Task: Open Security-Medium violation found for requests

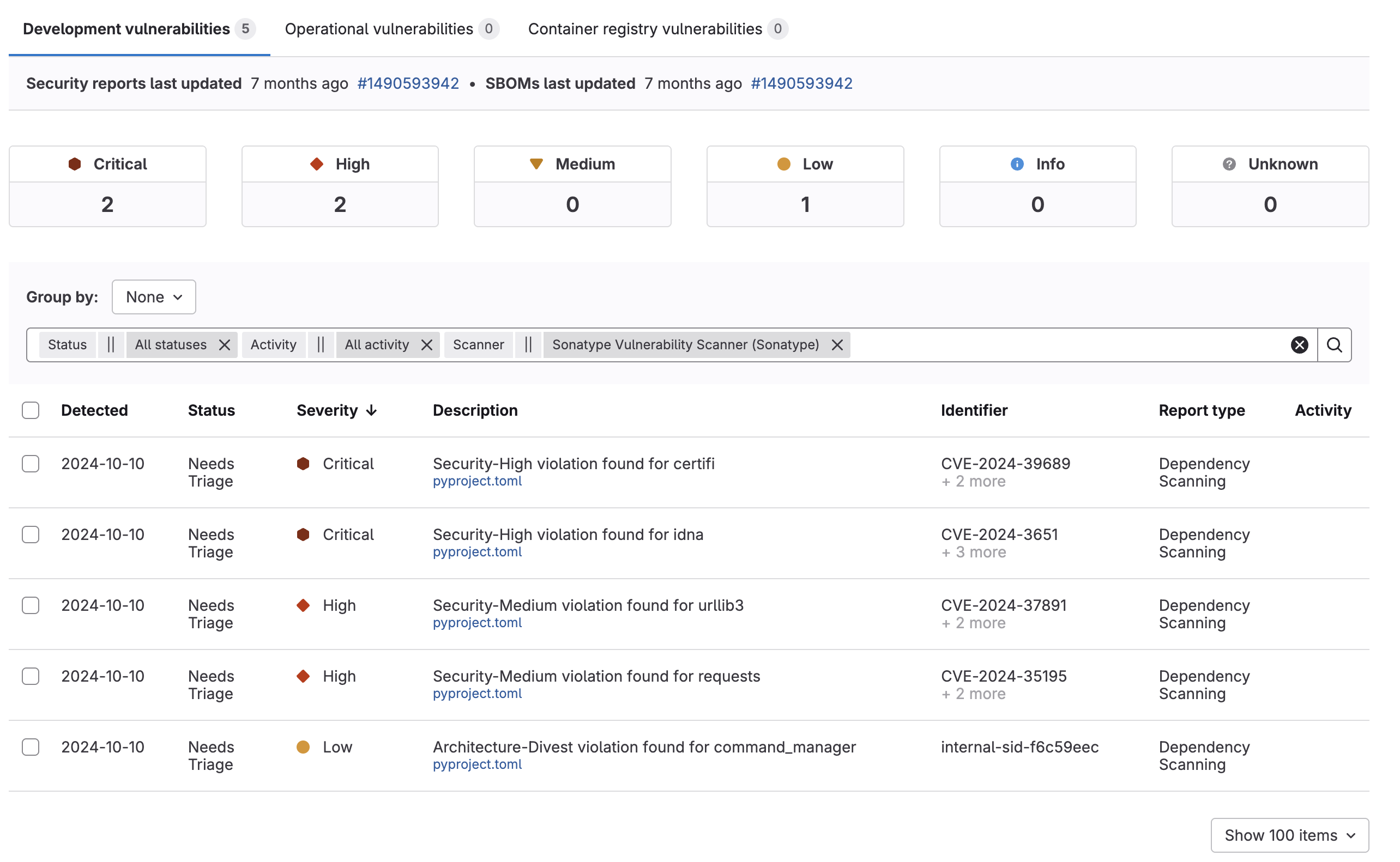Action: coord(596,676)
